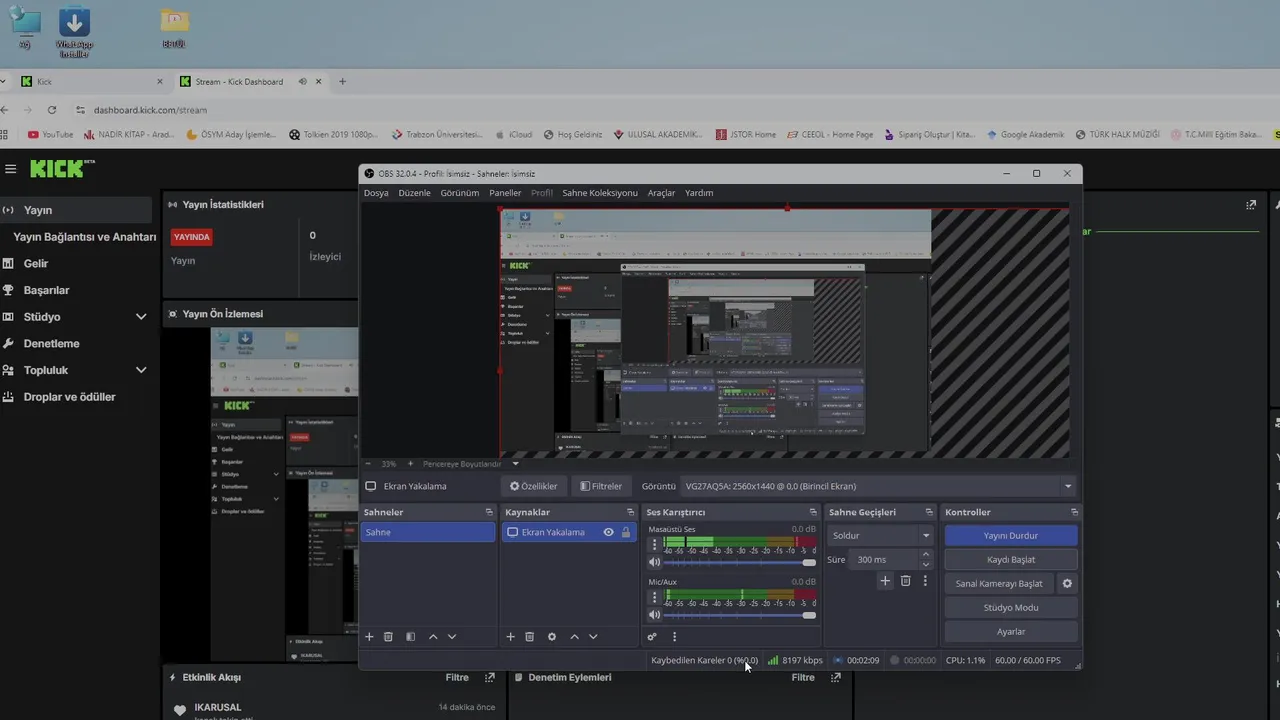Remove scene transition with trash icon

pos(905,580)
